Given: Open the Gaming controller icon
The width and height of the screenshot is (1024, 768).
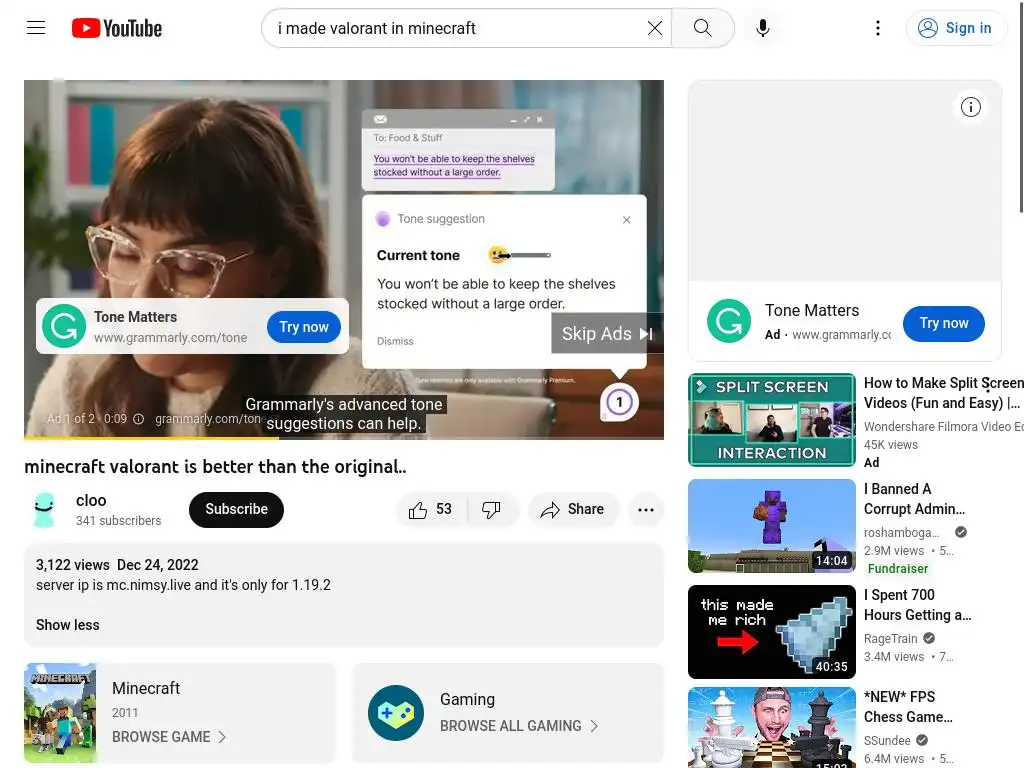Looking at the screenshot, I should (396, 712).
